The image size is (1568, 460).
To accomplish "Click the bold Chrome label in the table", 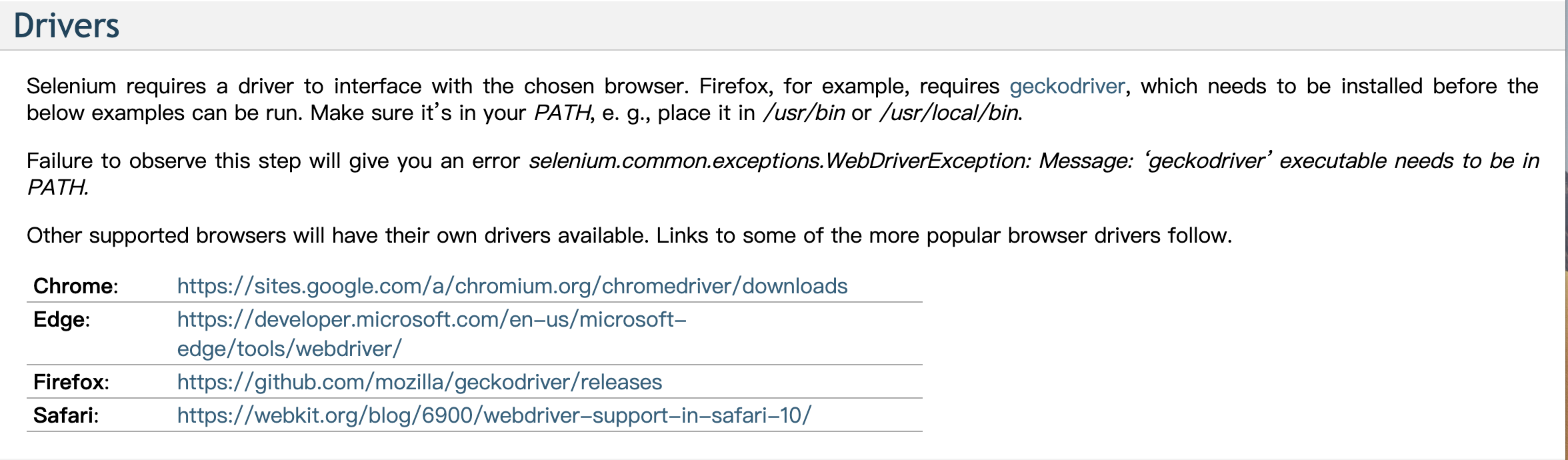I will coord(75,286).
